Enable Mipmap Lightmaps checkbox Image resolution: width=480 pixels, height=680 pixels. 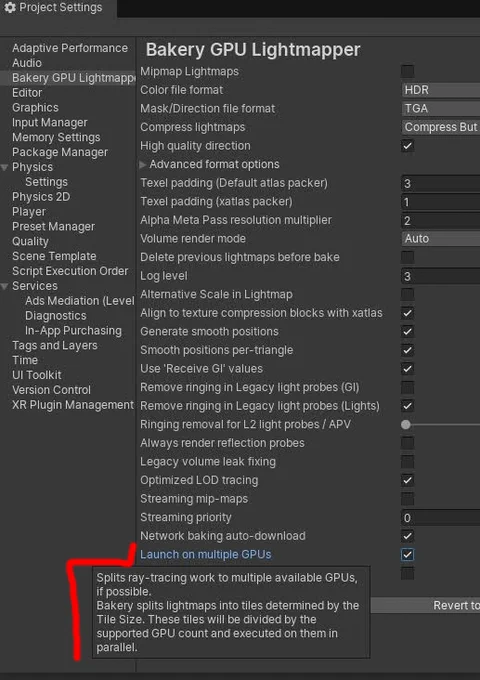click(407, 71)
